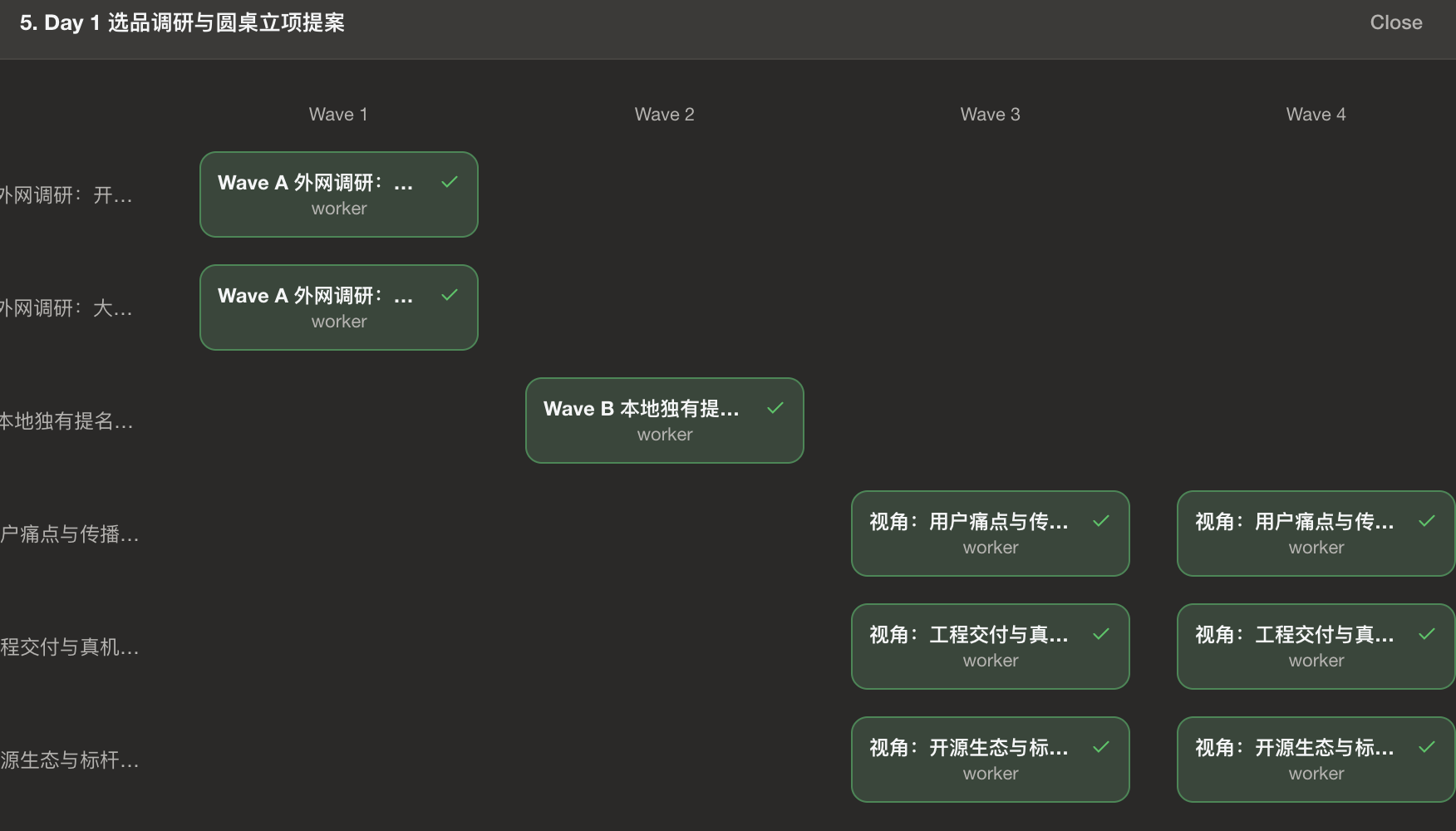
Task: Click the row label 外网调研:大…
Action: tap(66, 308)
